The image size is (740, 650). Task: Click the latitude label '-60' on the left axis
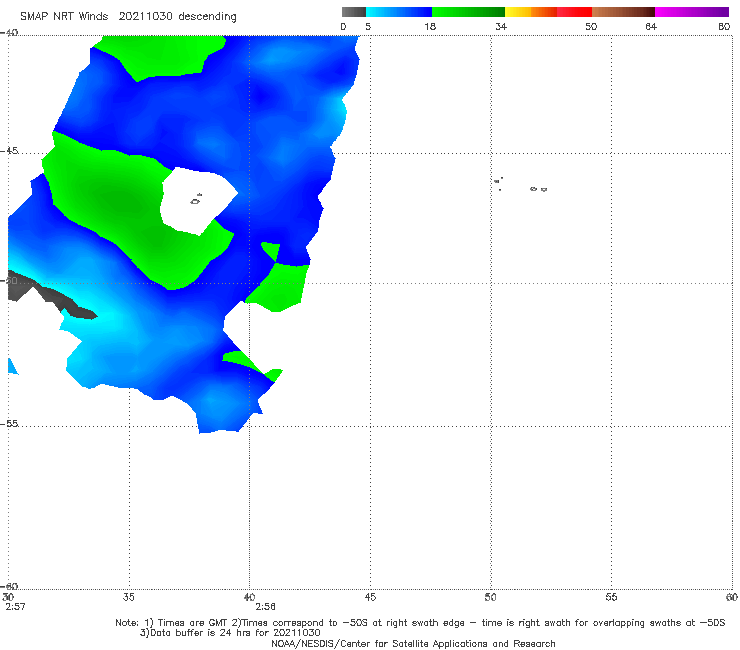[9, 586]
